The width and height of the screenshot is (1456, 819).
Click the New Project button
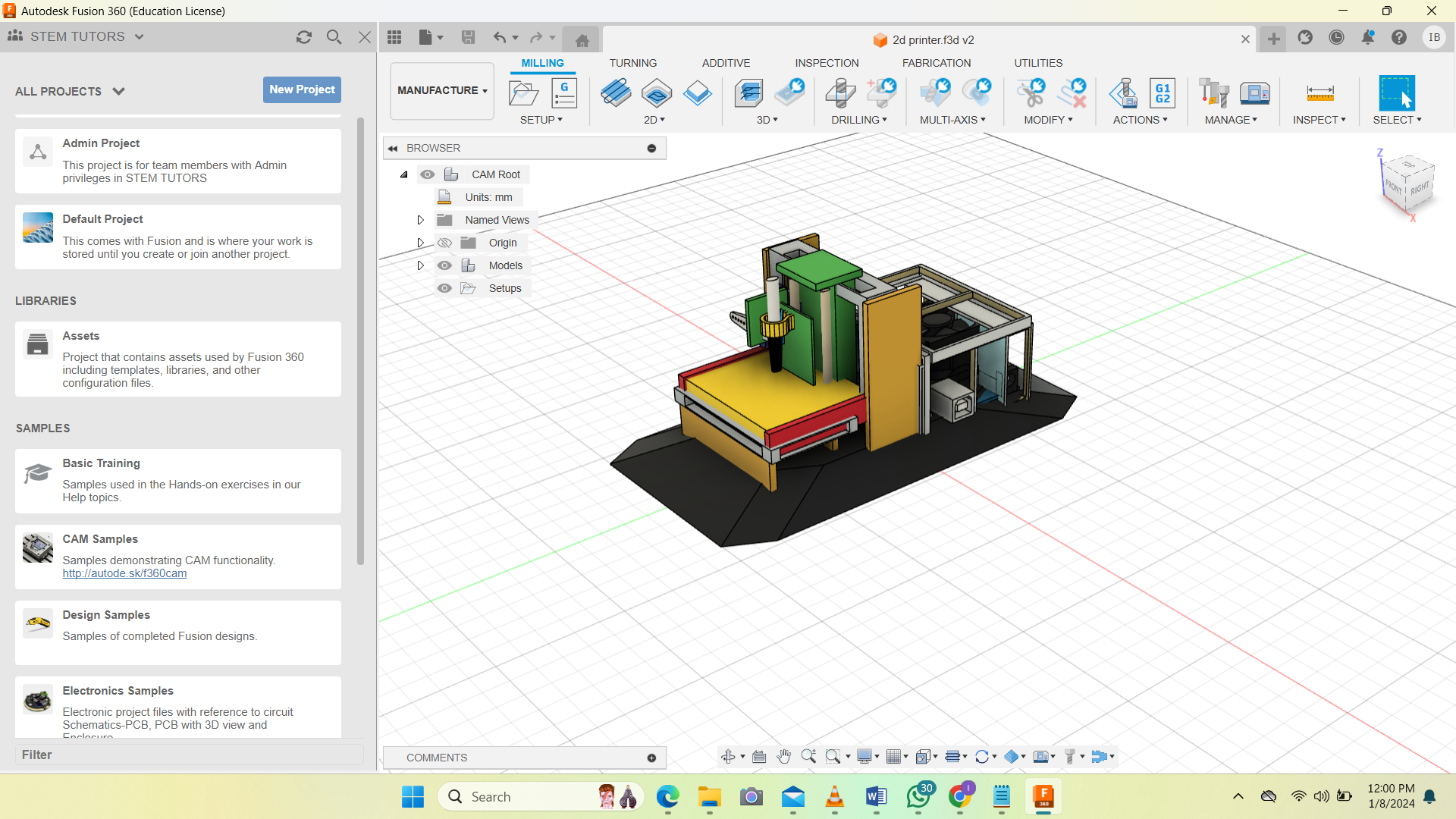[301, 89]
